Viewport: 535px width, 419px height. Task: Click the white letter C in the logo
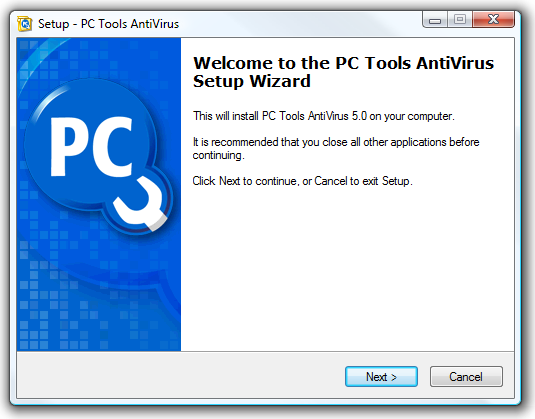click(111, 147)
